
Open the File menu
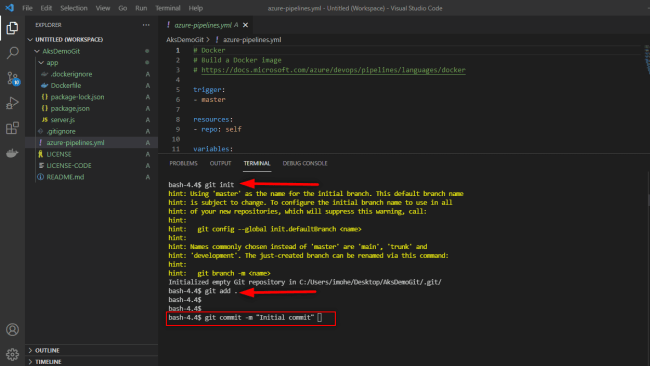pos(27,8)
